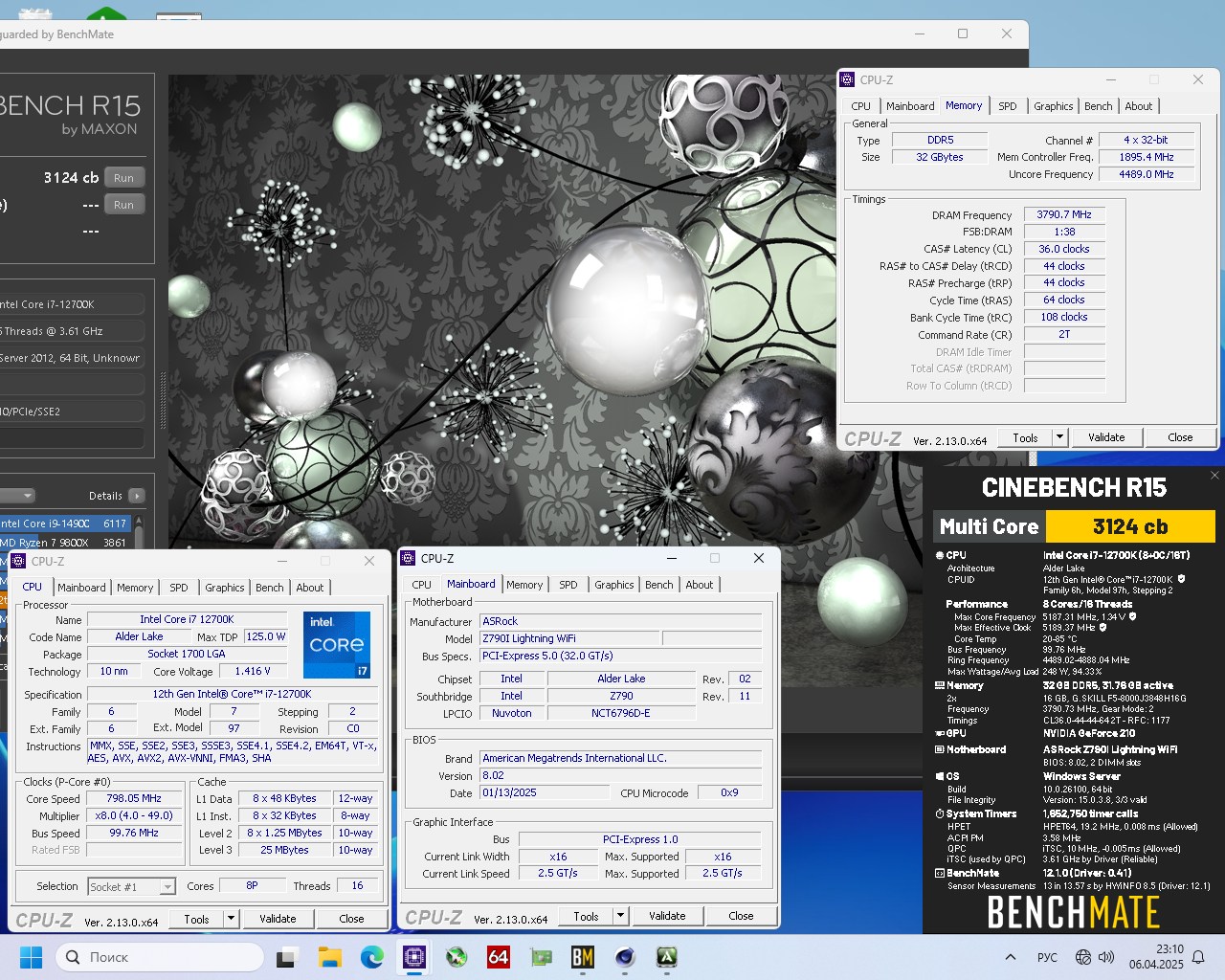Show hidden system tray icons
Image resolution: width=1225 pixels, height=980 pixels.
1011,957
